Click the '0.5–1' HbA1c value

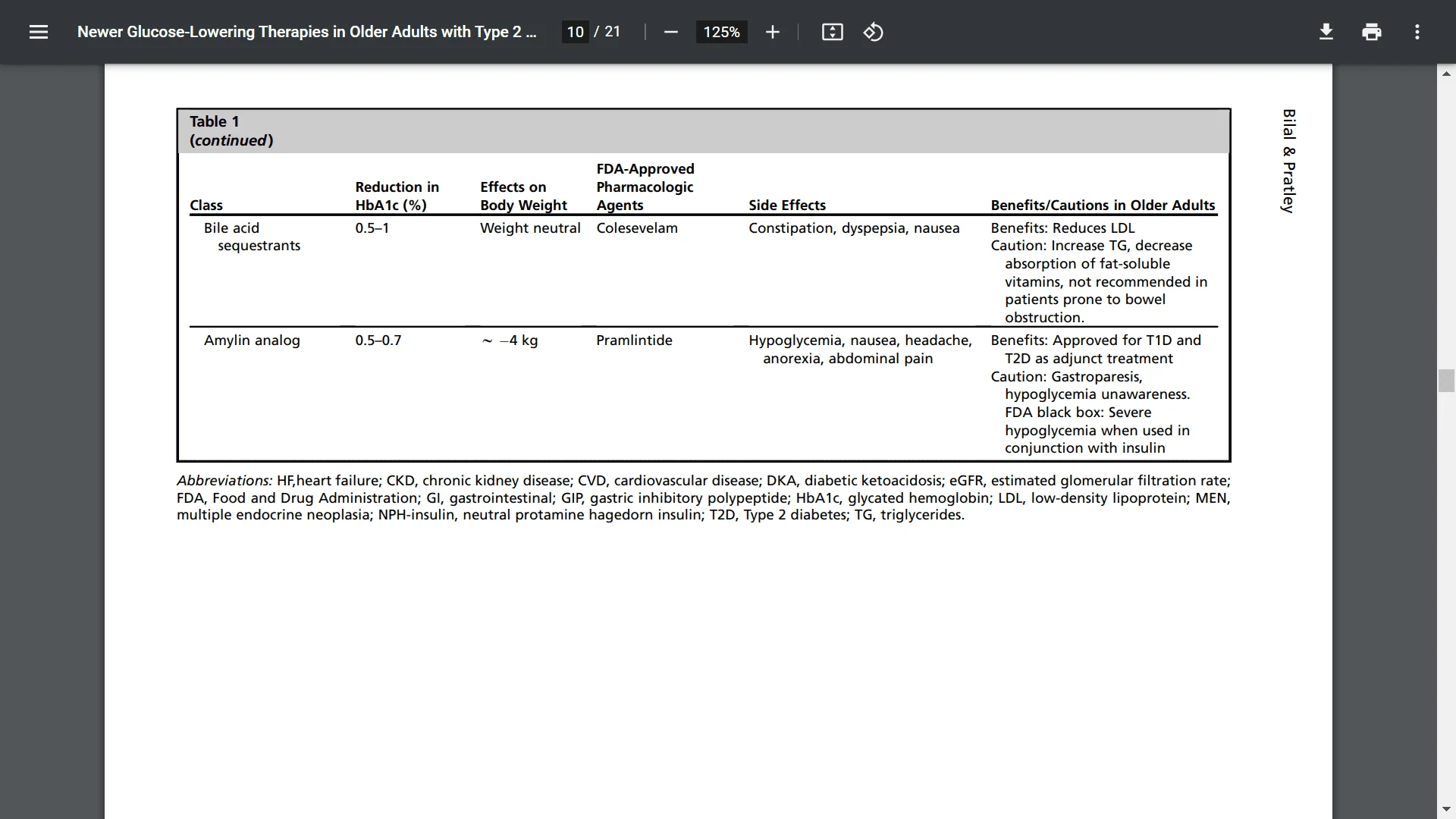coord(372,228)
